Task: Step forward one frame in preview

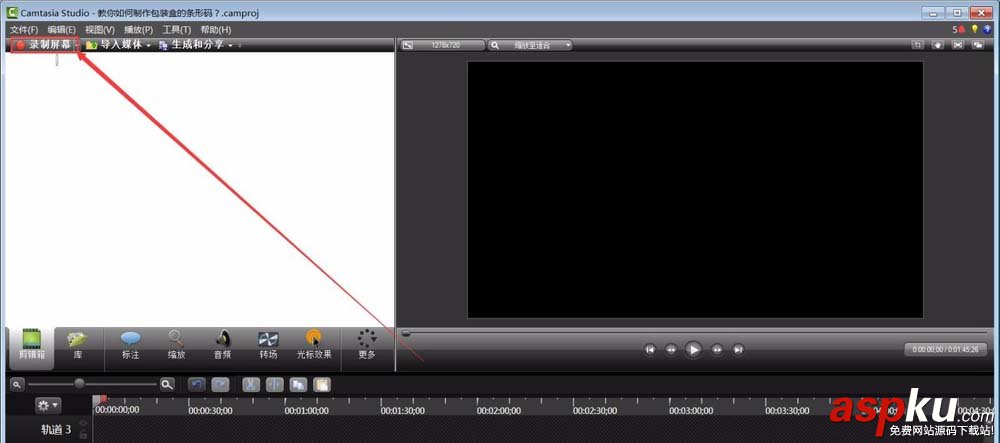Action: pos(717,349)
